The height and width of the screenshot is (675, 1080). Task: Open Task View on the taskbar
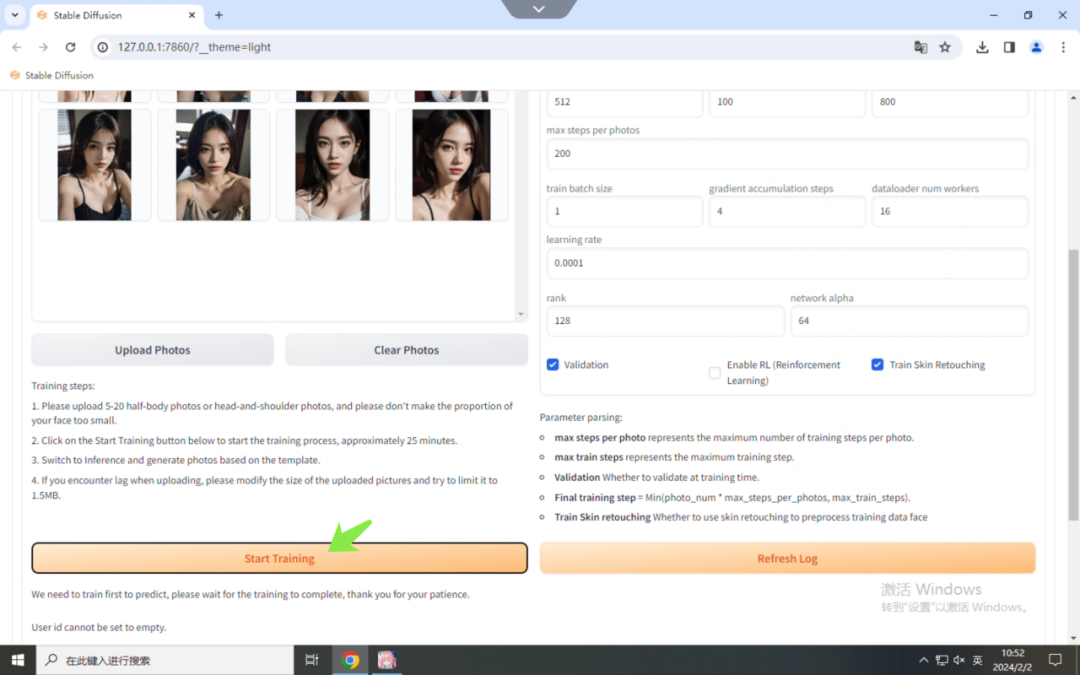(x=311, y=660)
